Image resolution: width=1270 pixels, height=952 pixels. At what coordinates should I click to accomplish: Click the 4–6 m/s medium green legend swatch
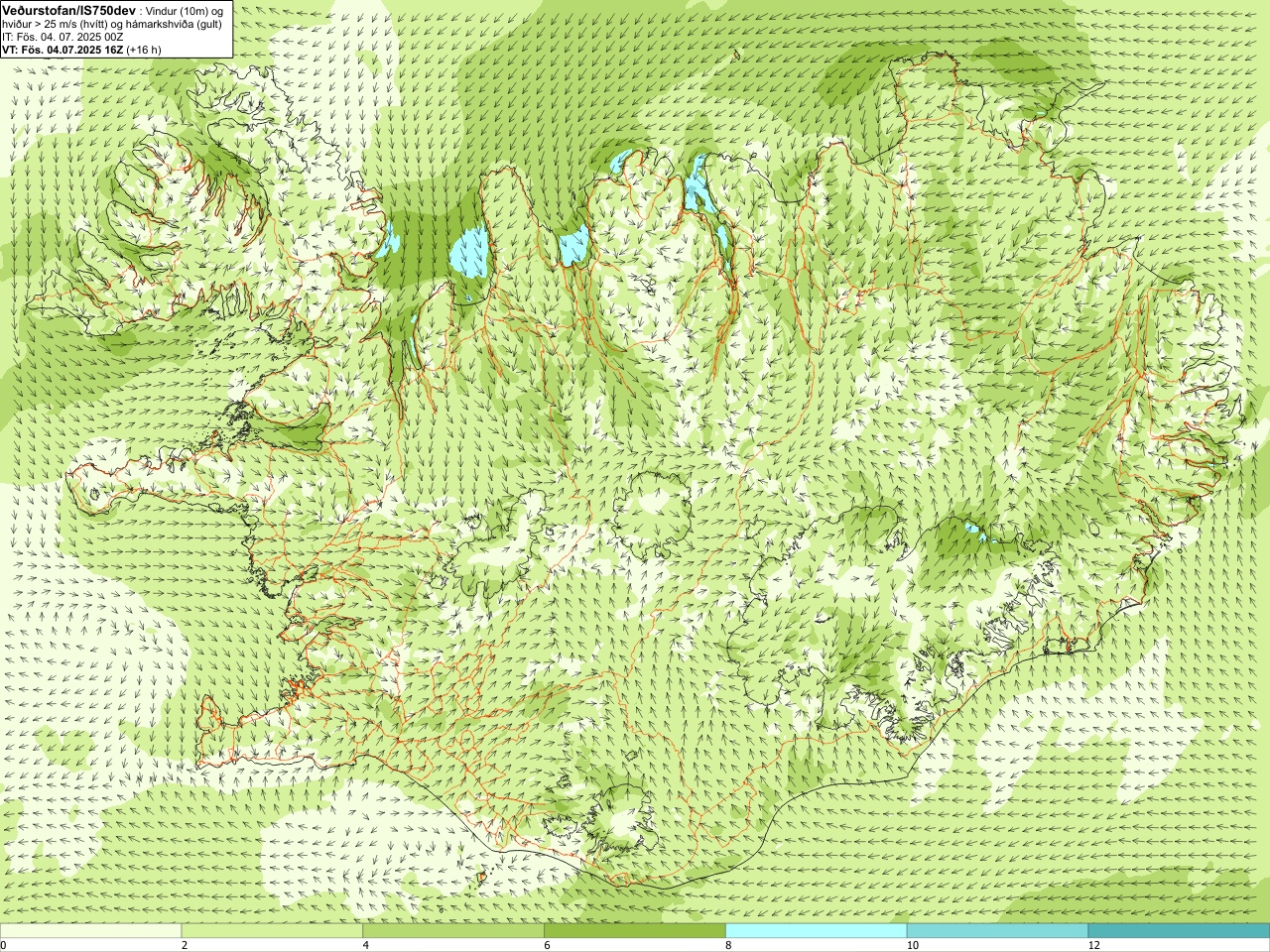click(453, 931)
